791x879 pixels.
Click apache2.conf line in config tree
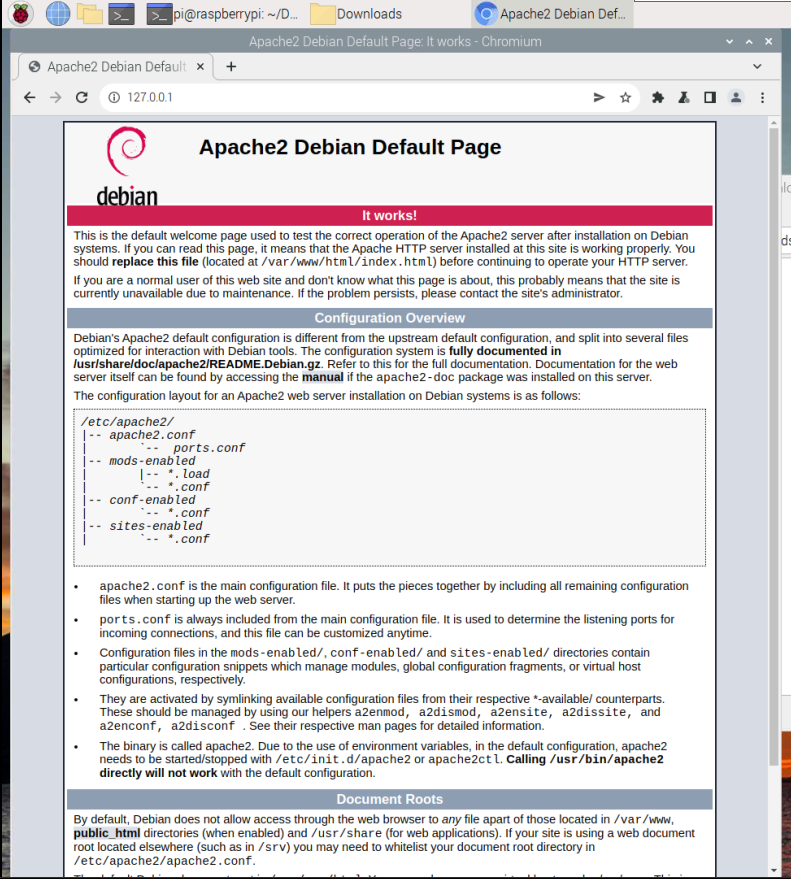coord(152,435)
